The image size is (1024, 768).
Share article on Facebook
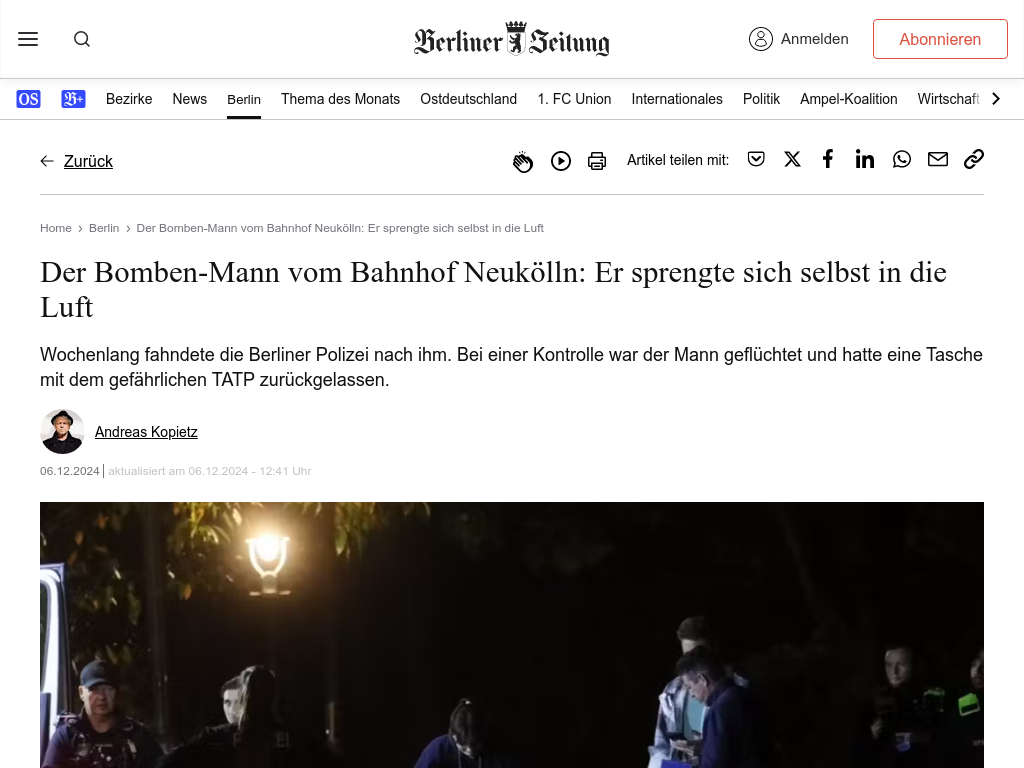pyautogui.click(x=828, y=159)
